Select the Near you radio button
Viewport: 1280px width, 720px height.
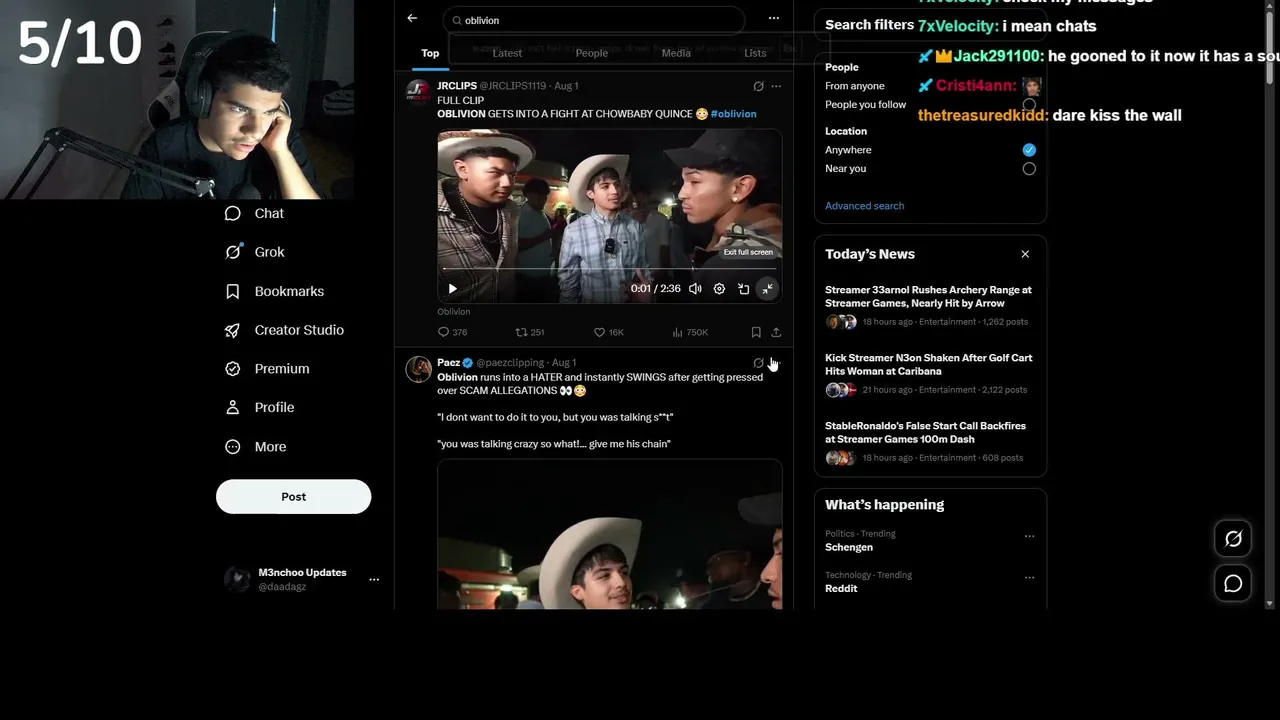1029,169
